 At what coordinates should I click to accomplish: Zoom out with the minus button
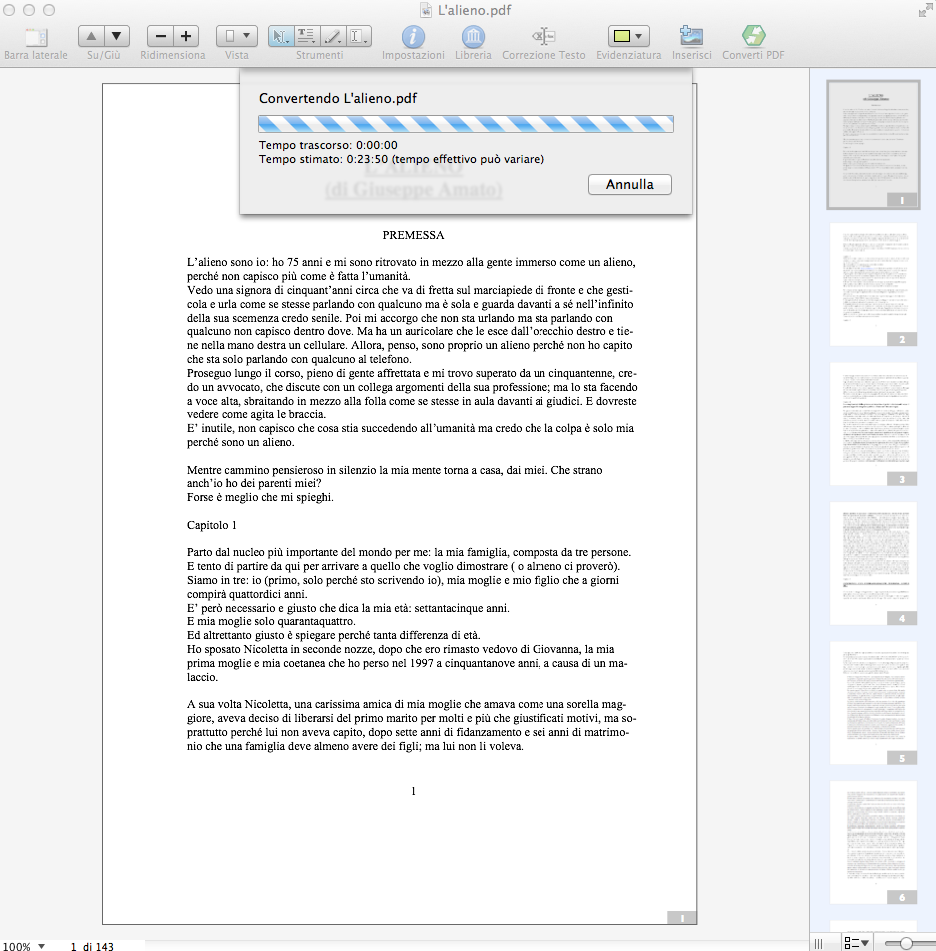[x=160, y=36]
